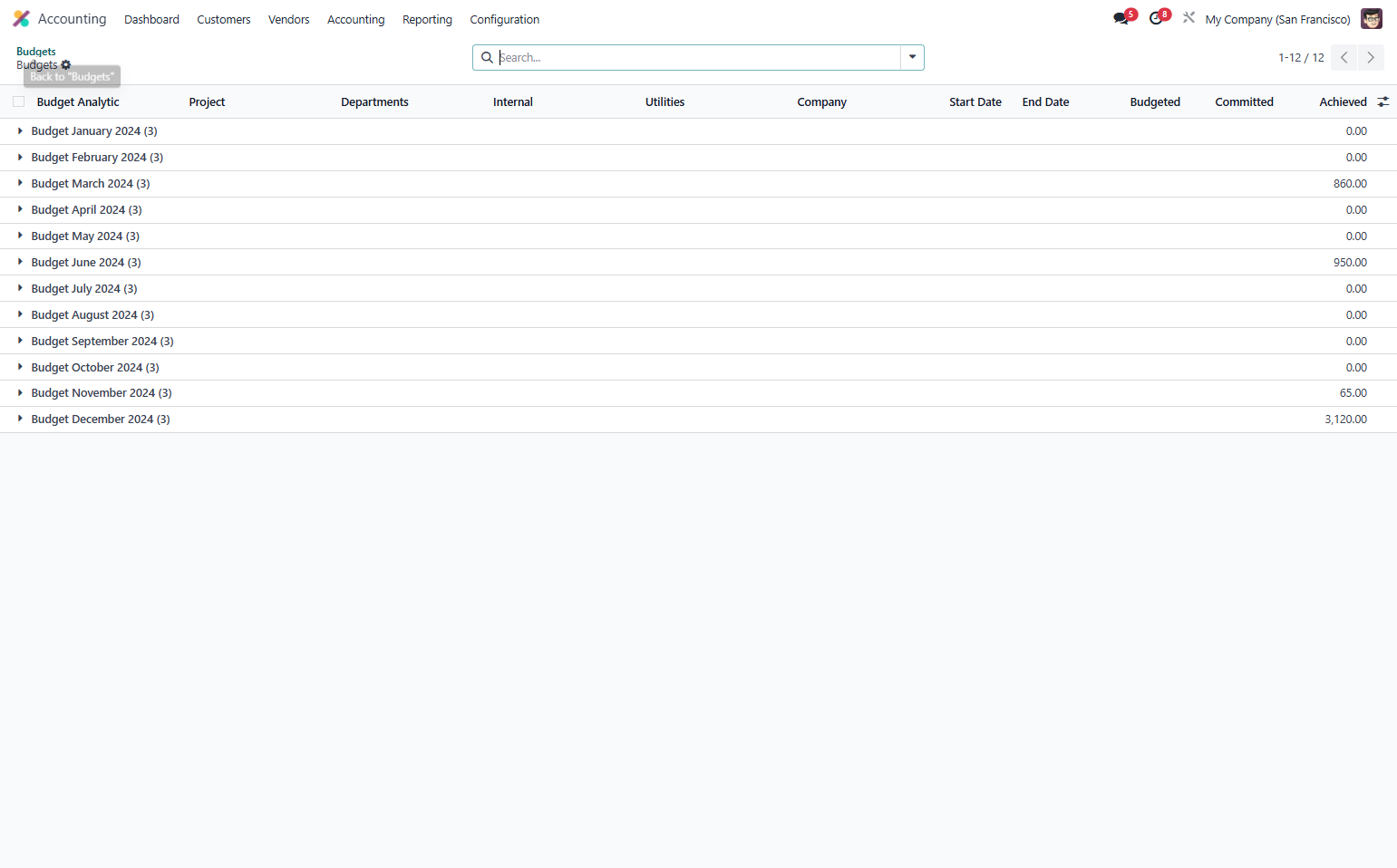The width and height of the screenshot is (1397, 868).
Task: Open the discuss messages icon
Action: point(1121,18)
